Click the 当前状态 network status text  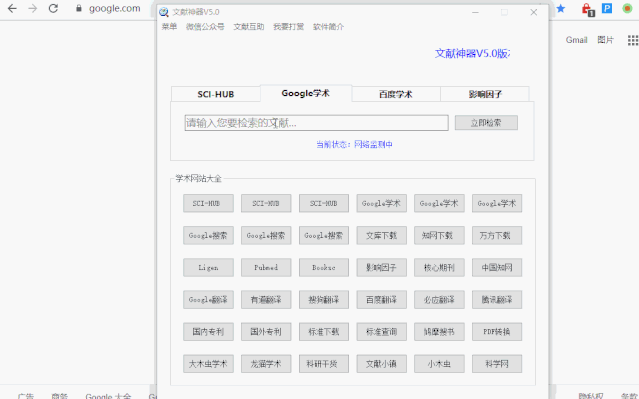[354, 144]
